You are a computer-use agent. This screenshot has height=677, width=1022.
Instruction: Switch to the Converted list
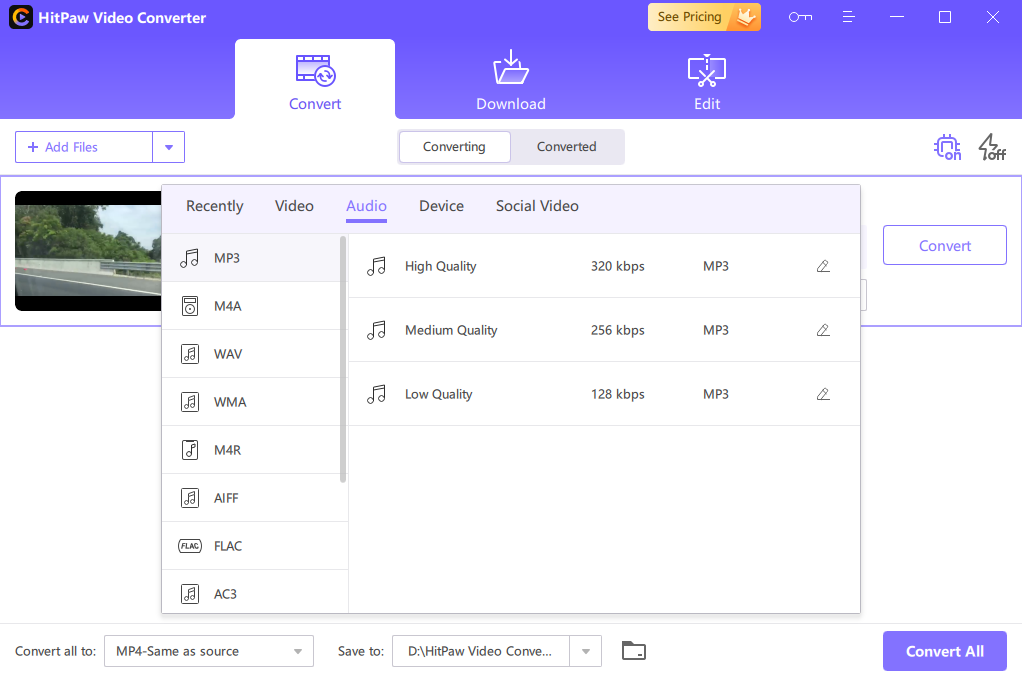(566, 147)
